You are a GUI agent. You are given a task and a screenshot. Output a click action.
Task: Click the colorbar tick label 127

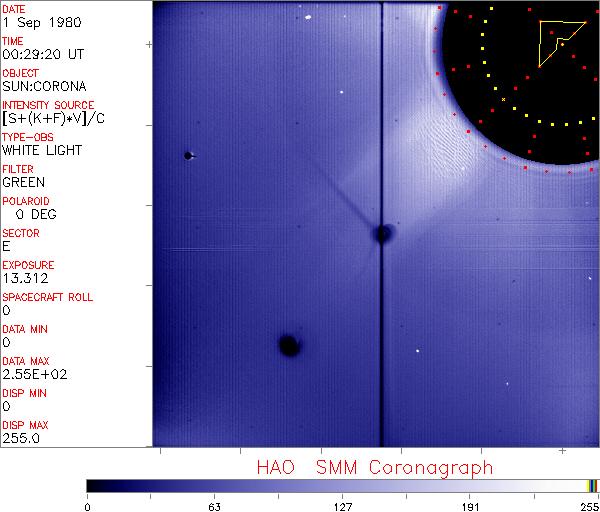tap(343, 505)
